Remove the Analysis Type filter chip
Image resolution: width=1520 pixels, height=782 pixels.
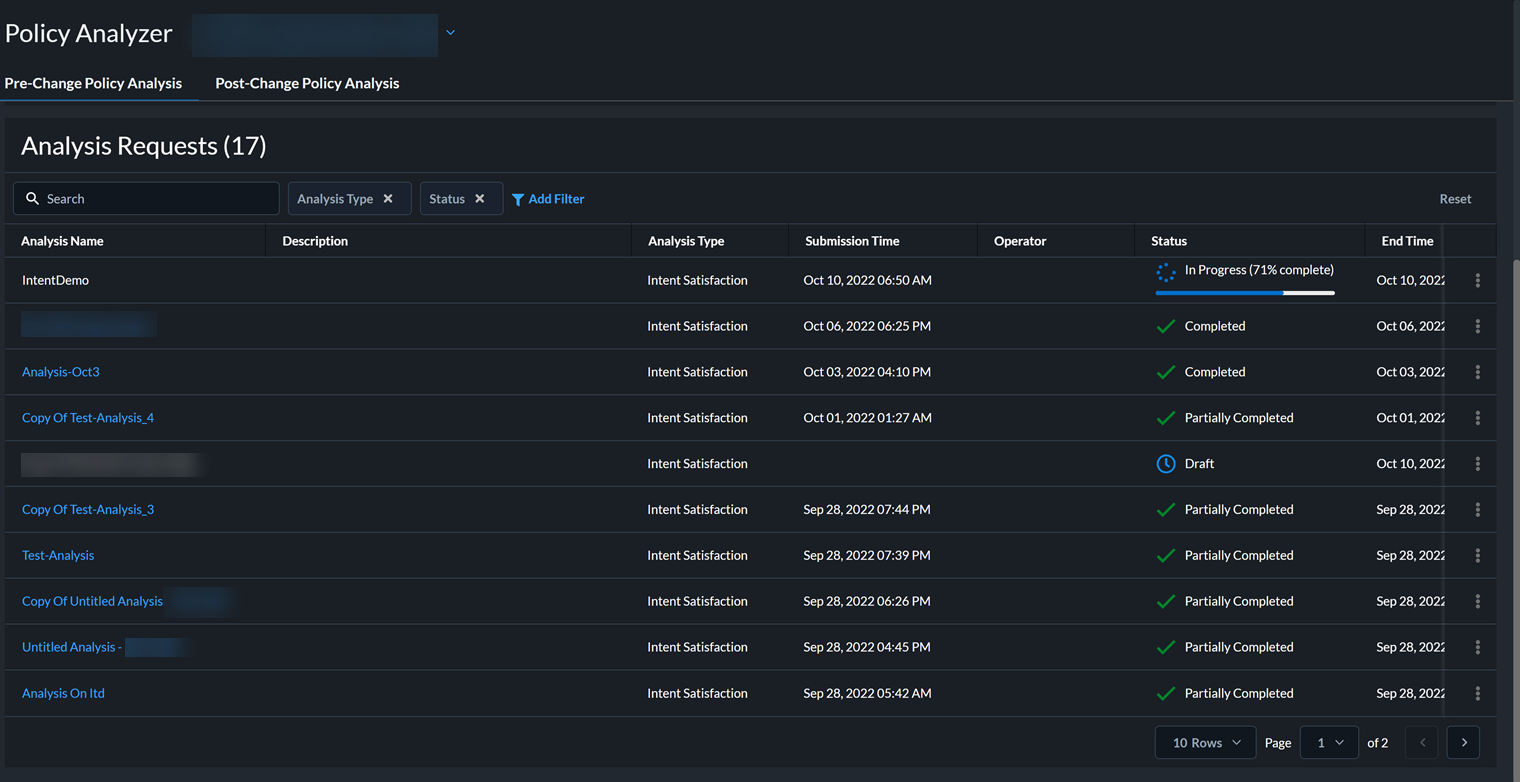pos(388,199)
